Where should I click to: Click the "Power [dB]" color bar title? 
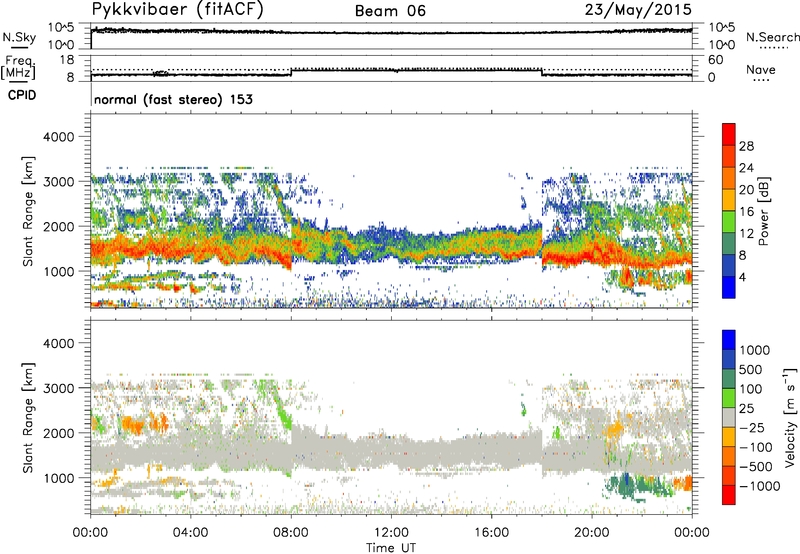click(x=763, y=211)
